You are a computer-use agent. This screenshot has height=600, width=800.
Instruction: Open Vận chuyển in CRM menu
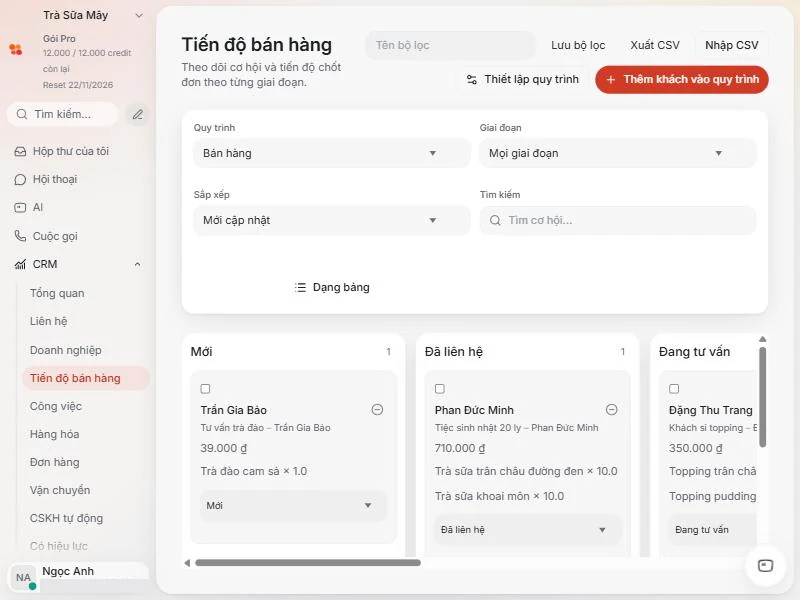click(x=60, y=490)
